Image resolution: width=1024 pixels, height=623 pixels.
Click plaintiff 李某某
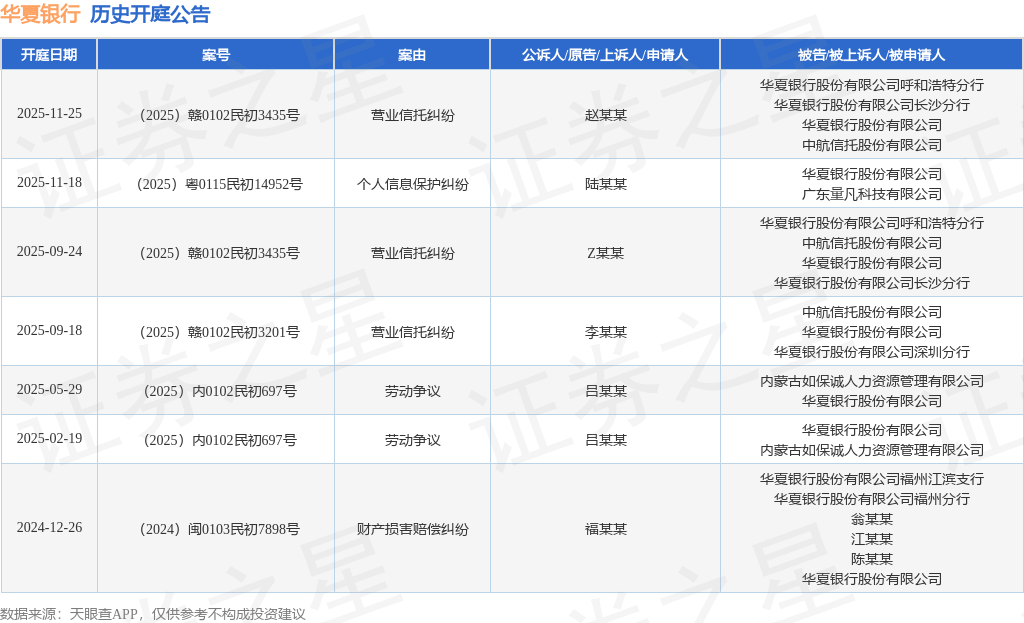click(x=606, y=332)
